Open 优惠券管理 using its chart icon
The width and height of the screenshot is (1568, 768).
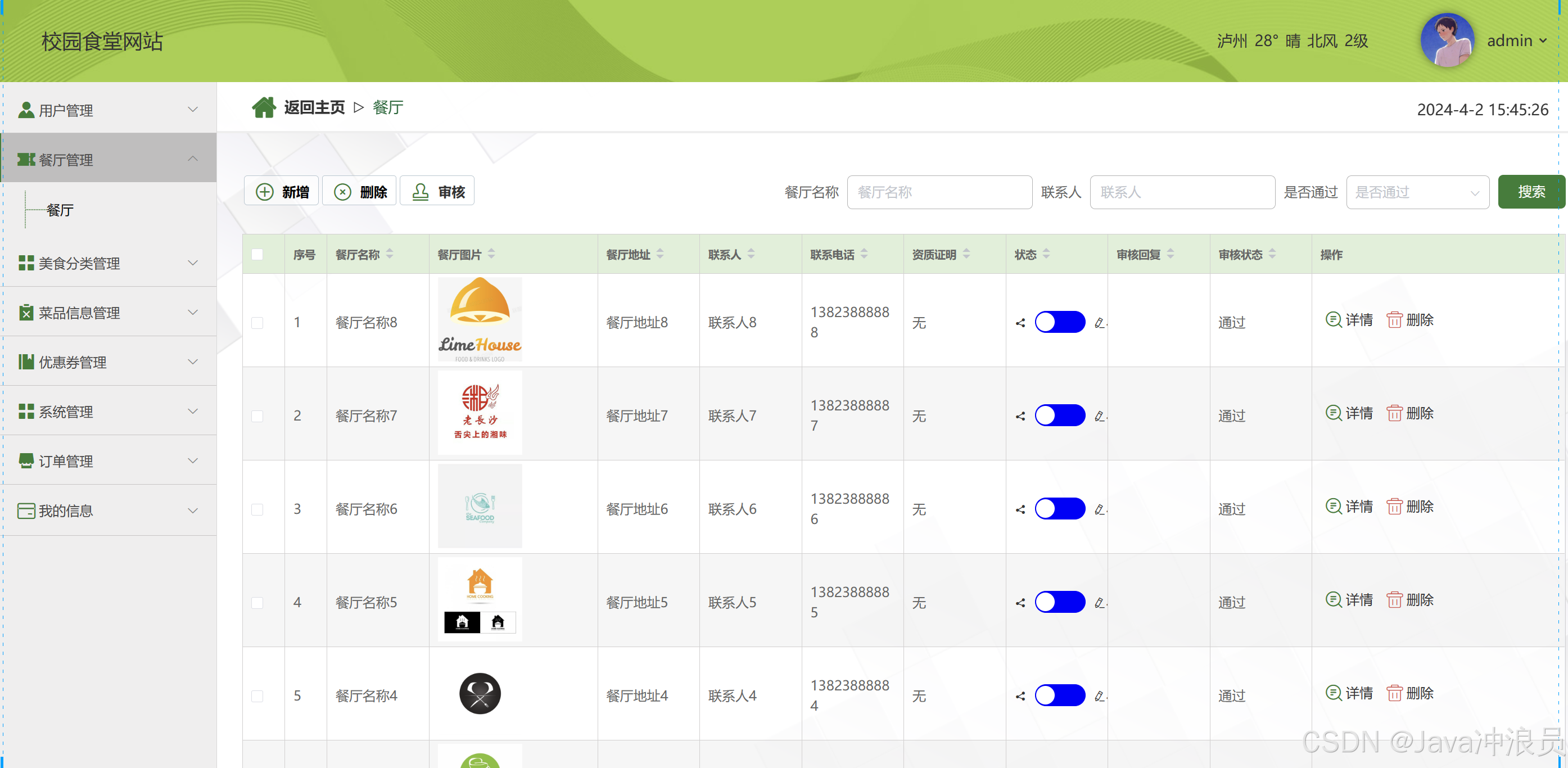(x=25, y=362)
